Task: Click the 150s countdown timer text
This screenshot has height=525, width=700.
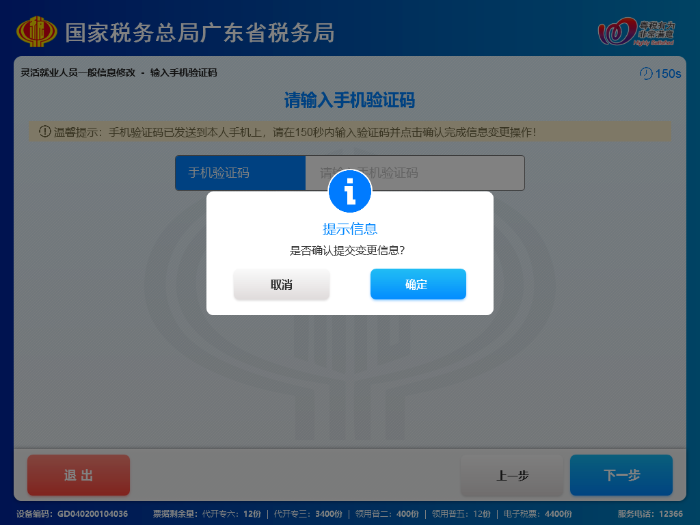Action: click(668, 74)
